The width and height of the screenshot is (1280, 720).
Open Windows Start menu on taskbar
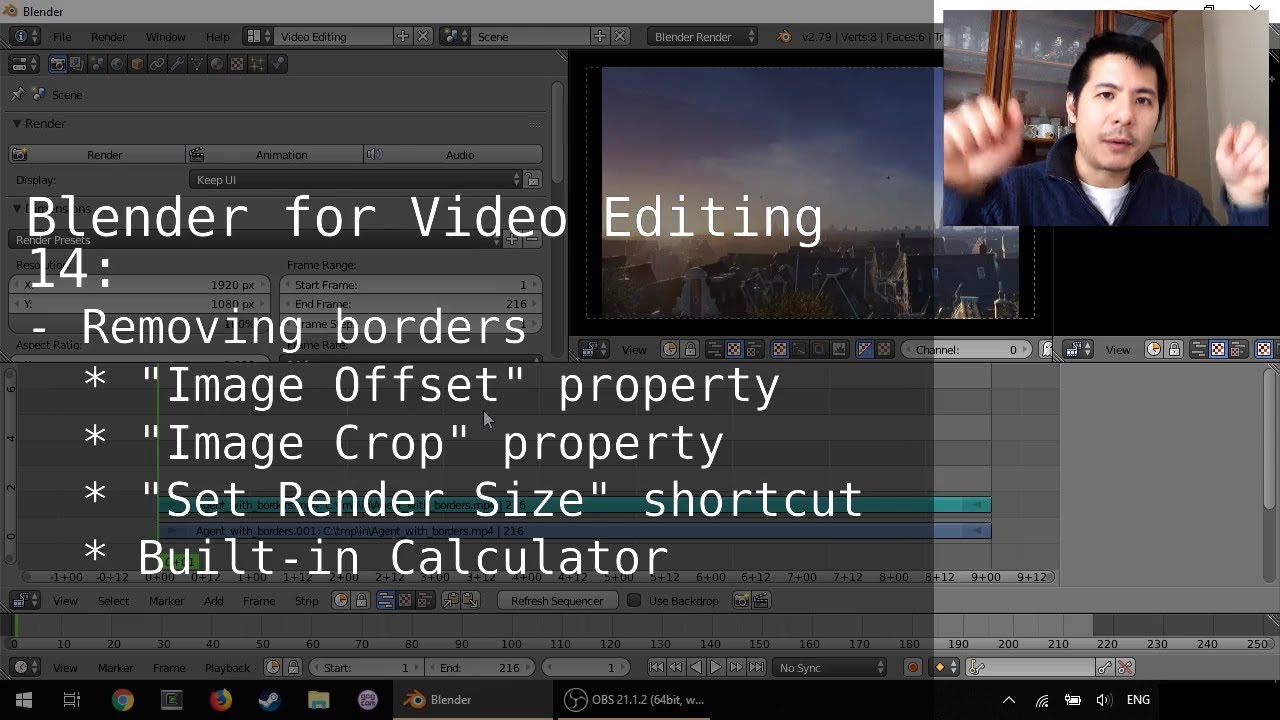[24, 700]
